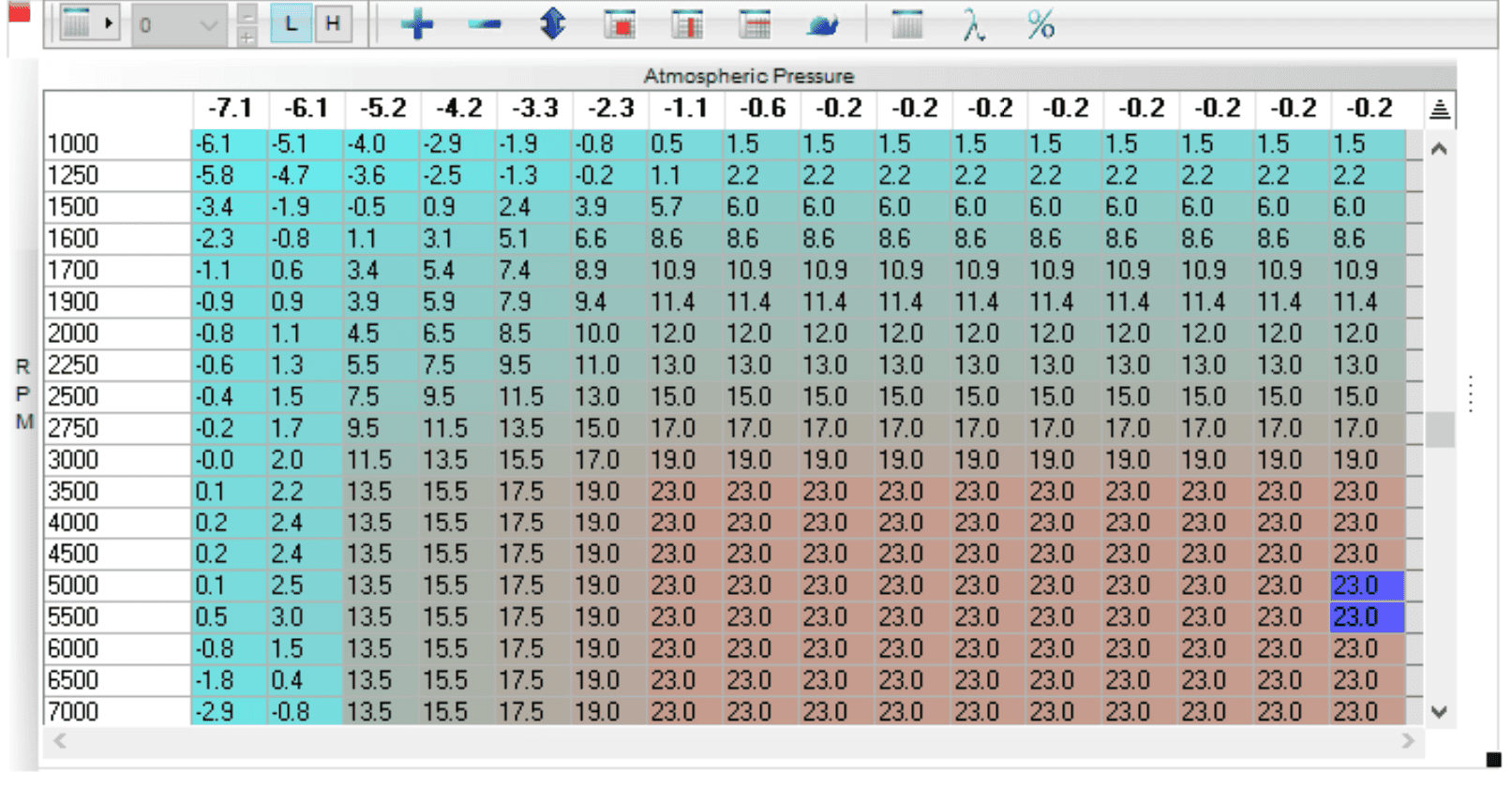1512x786 pixels.
Task: Select the 3500 RPM row header
Action: 118,491
